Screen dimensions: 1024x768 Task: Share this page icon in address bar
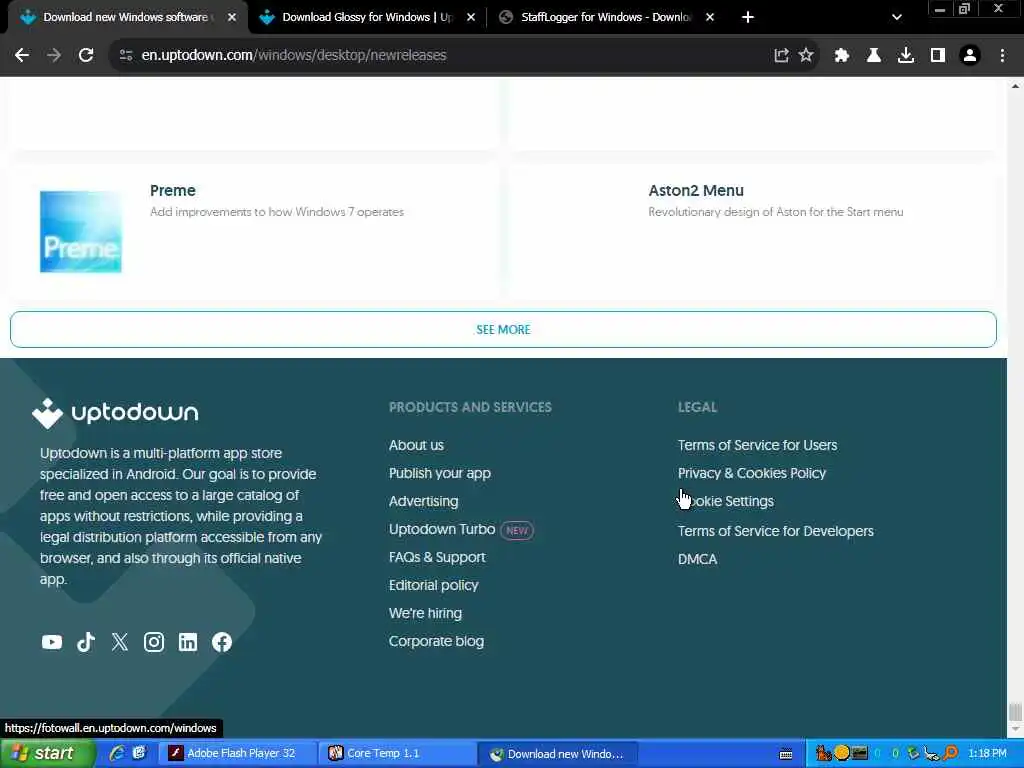pyautogui.click(x=781, y=56)
